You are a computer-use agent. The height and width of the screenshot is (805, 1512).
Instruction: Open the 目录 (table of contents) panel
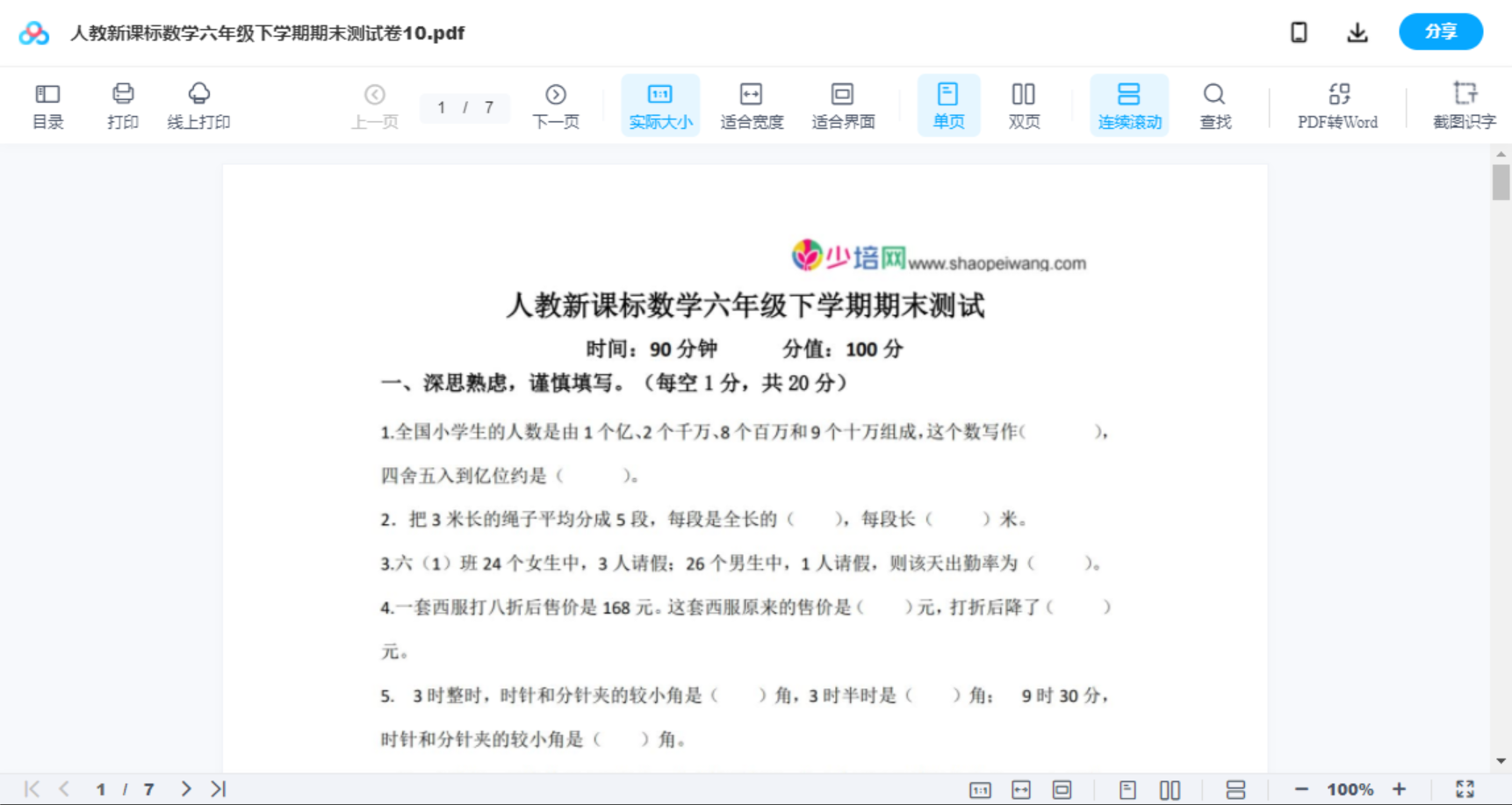(x=47, y=105)
